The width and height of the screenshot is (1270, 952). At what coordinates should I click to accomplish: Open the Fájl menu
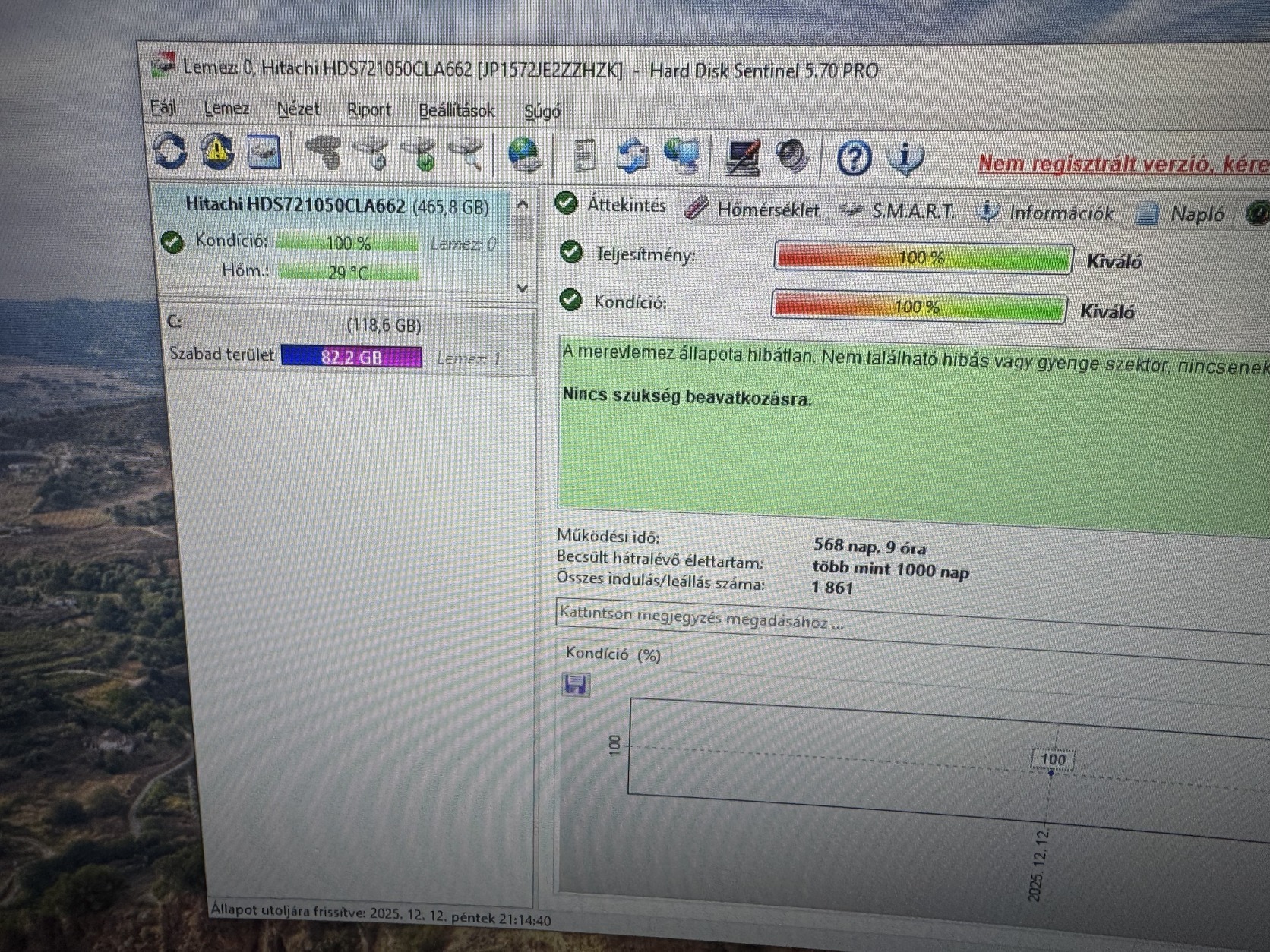pyautogui.click(x=163, y=107)
